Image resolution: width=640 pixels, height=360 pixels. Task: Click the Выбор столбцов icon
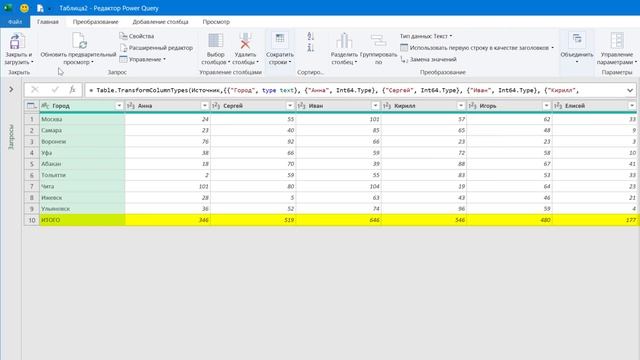216,41
